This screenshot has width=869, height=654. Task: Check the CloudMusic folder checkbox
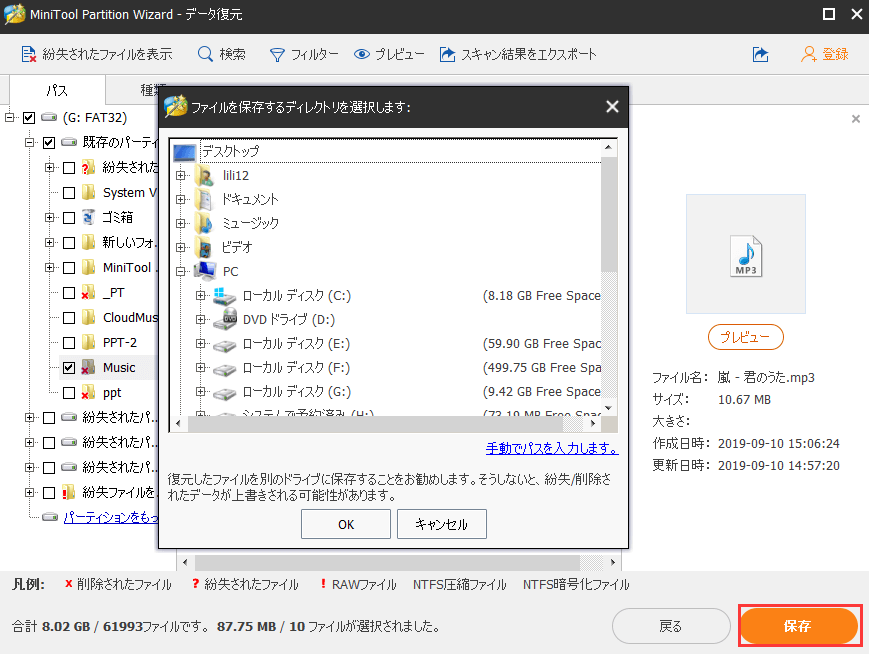pos(69,318)
